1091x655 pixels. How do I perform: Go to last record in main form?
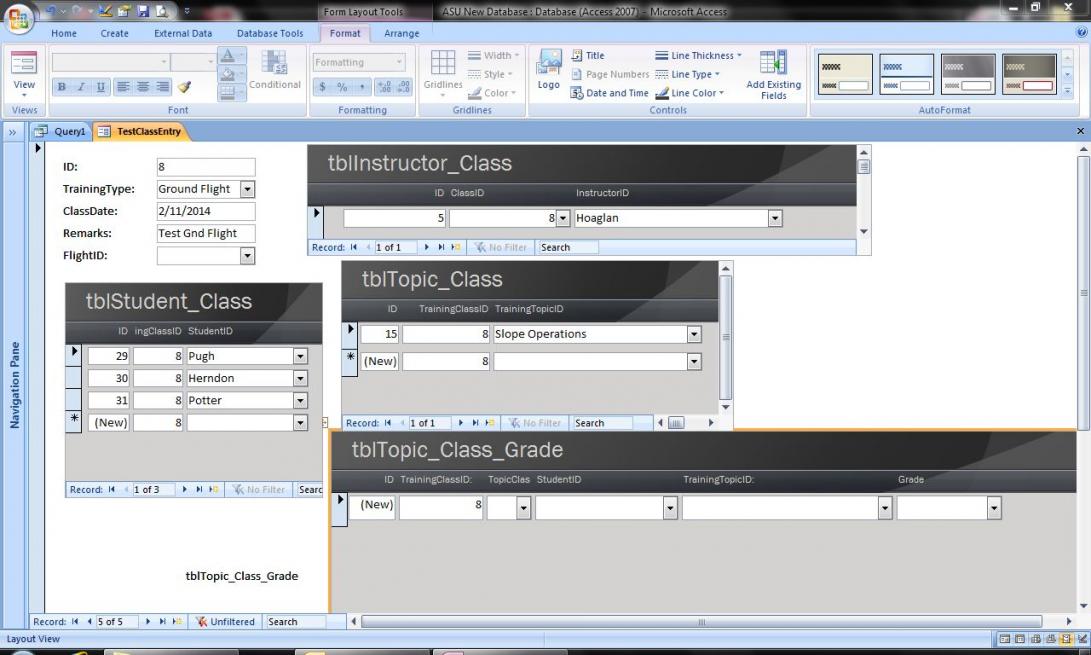point(161,622)
